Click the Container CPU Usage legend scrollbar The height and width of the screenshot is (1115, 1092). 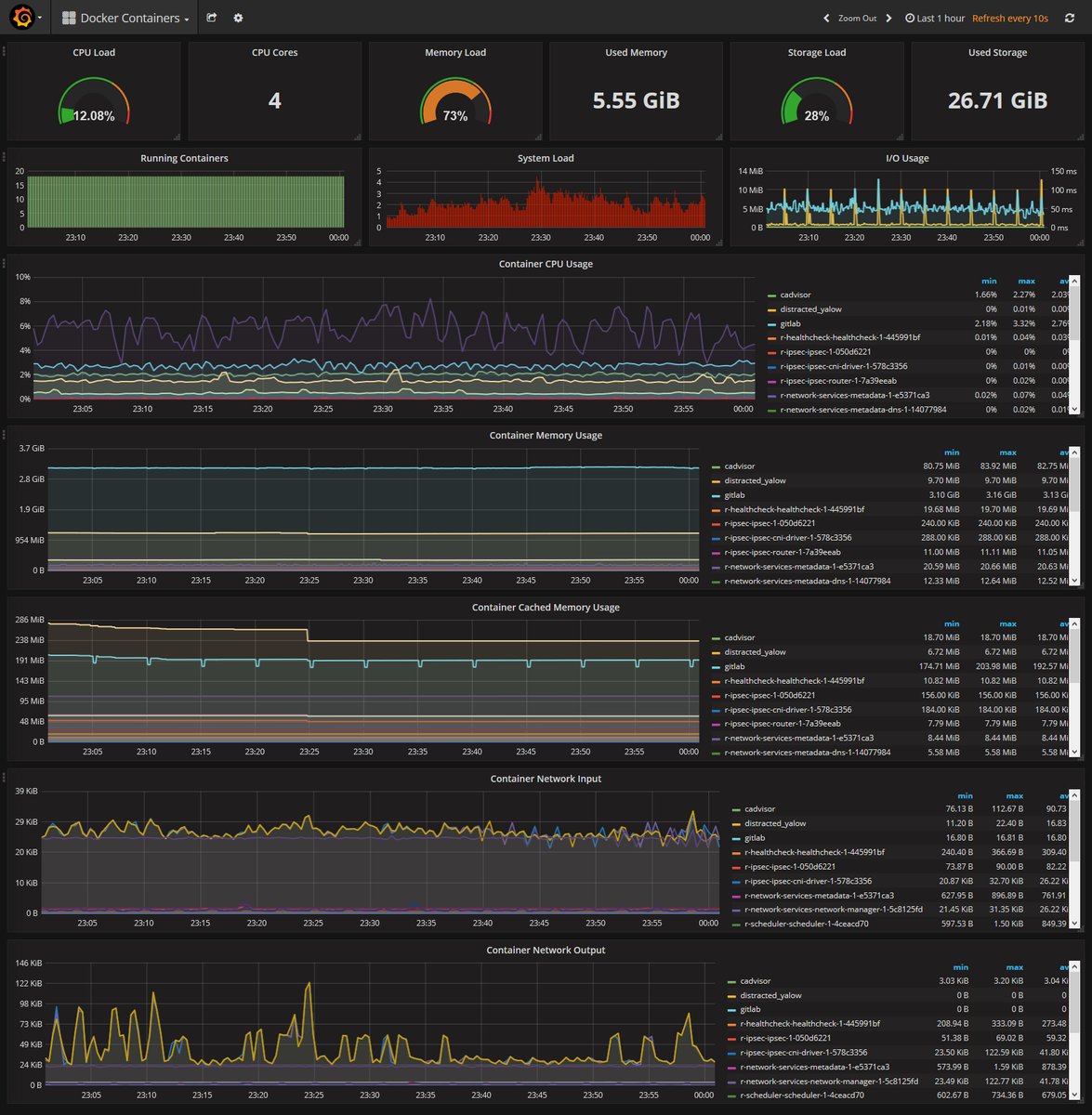1074,344
